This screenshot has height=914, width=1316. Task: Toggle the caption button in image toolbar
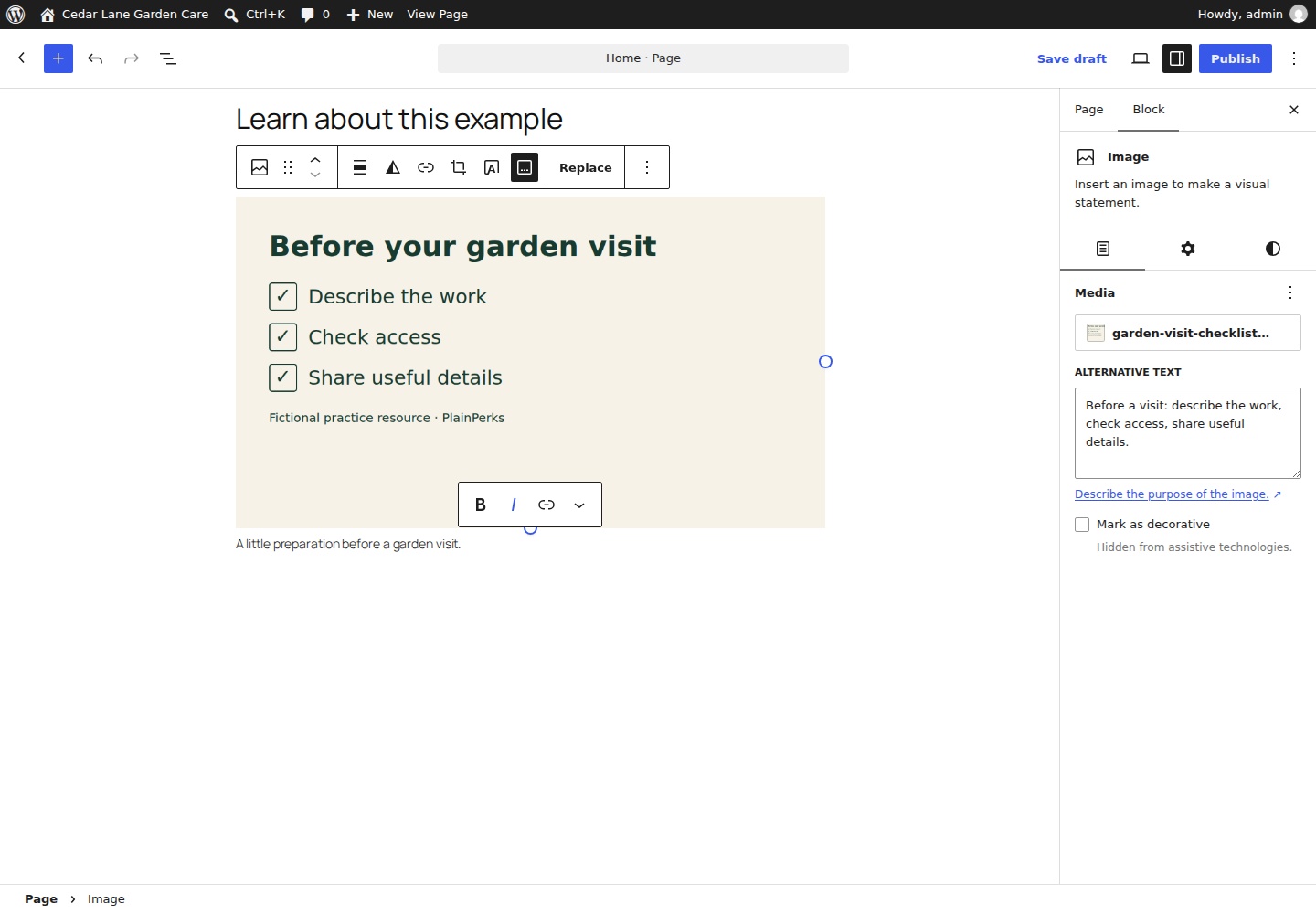[525, 167]
